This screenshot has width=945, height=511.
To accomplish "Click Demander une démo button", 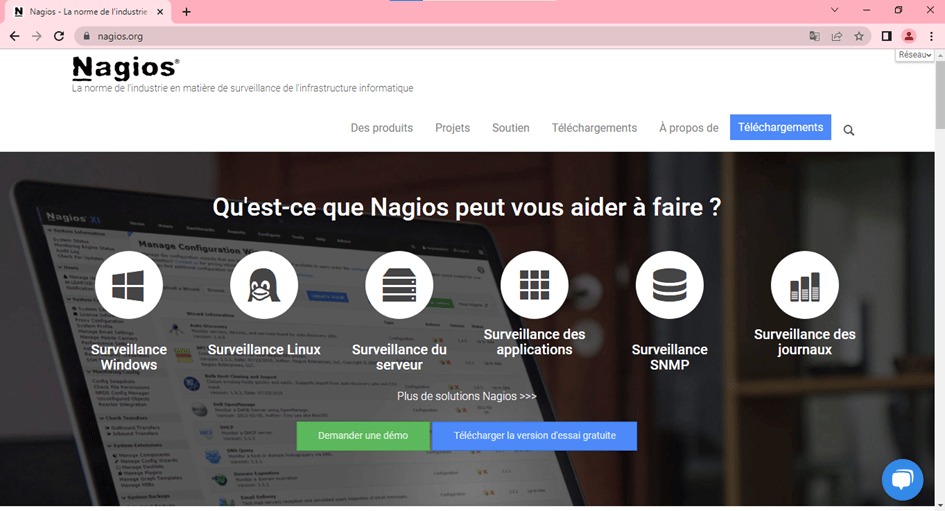I will 363,436.
